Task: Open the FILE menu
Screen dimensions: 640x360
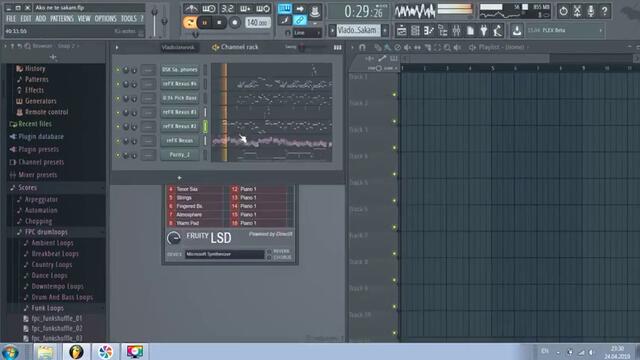Action: click(x=11, y=19)
